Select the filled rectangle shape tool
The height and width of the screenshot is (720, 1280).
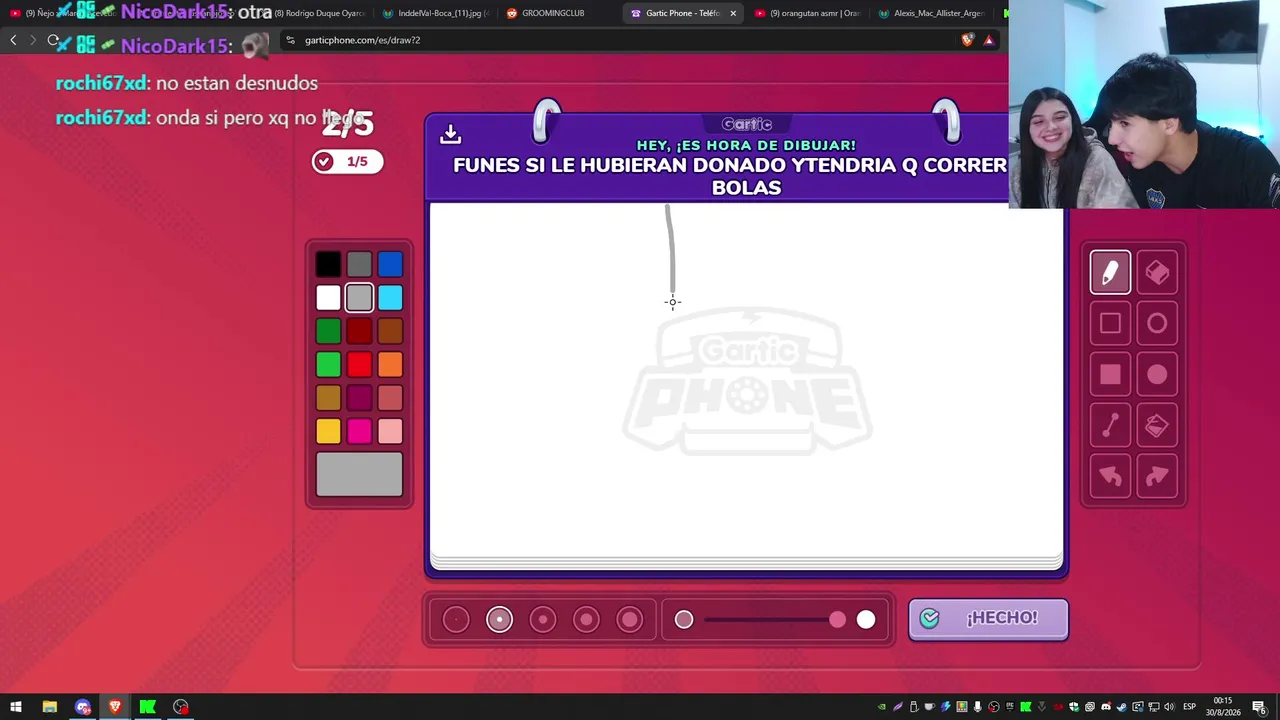pyautogui.click(x=1110, y=374)
